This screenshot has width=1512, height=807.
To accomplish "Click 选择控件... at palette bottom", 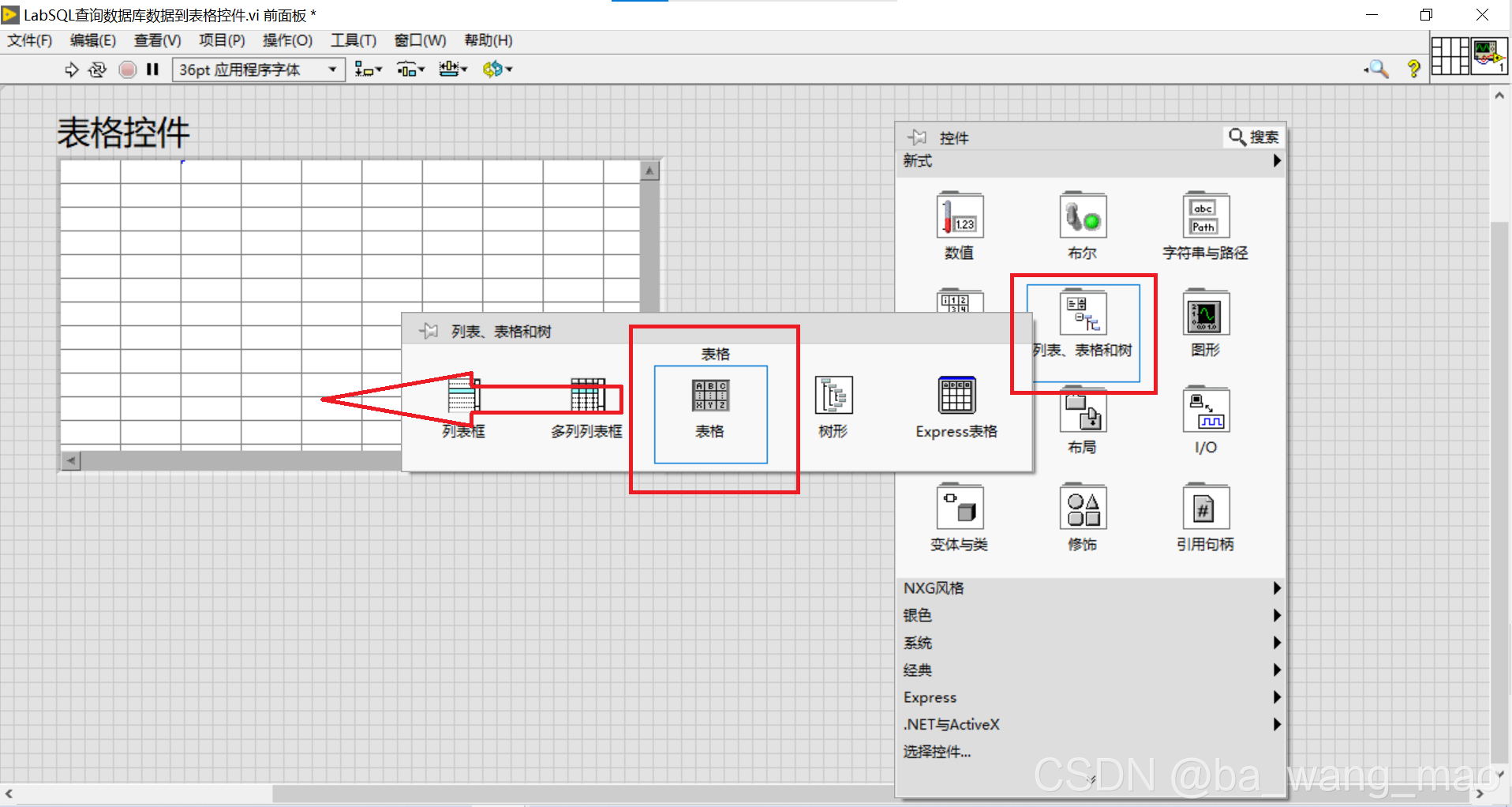I will tap(938, 752).
